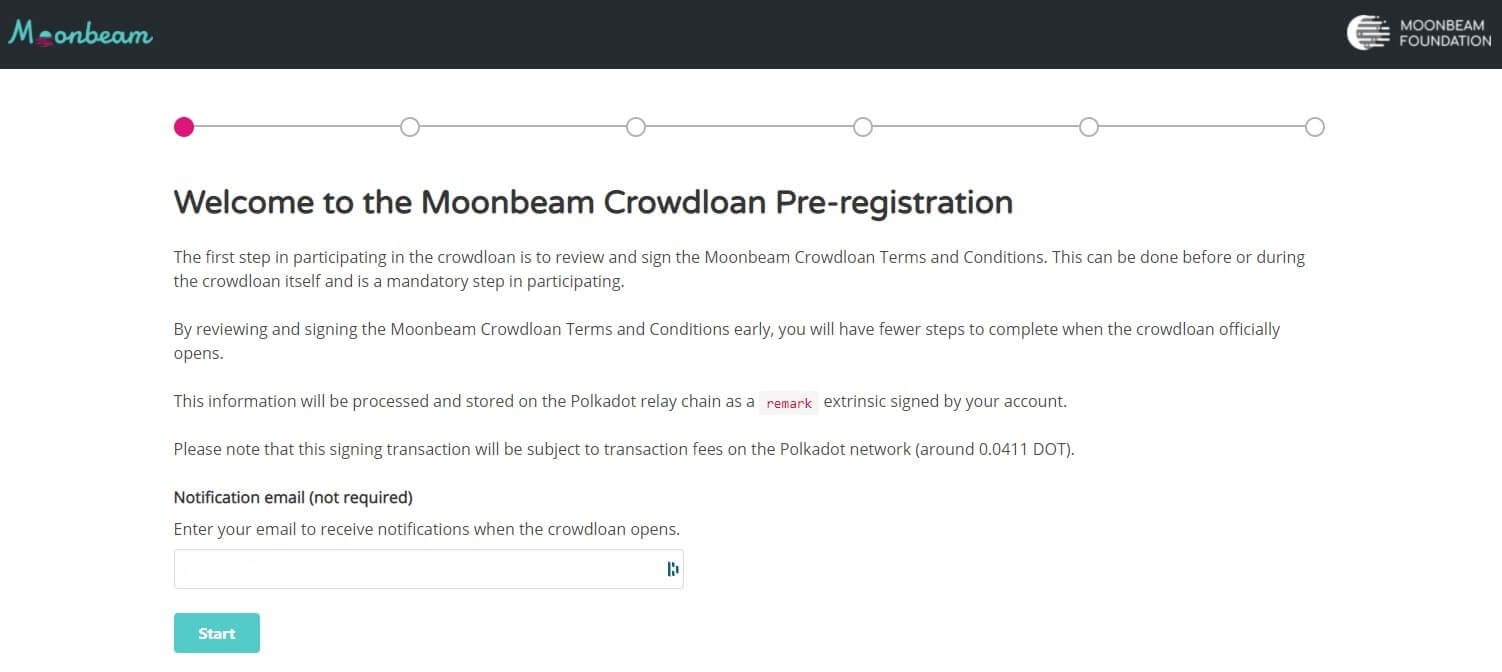The width and height of the screenshot is (1502, 672).
Task: Click the paragraph starting "By reviewing and signing"
Action: [x=727, y=341]
